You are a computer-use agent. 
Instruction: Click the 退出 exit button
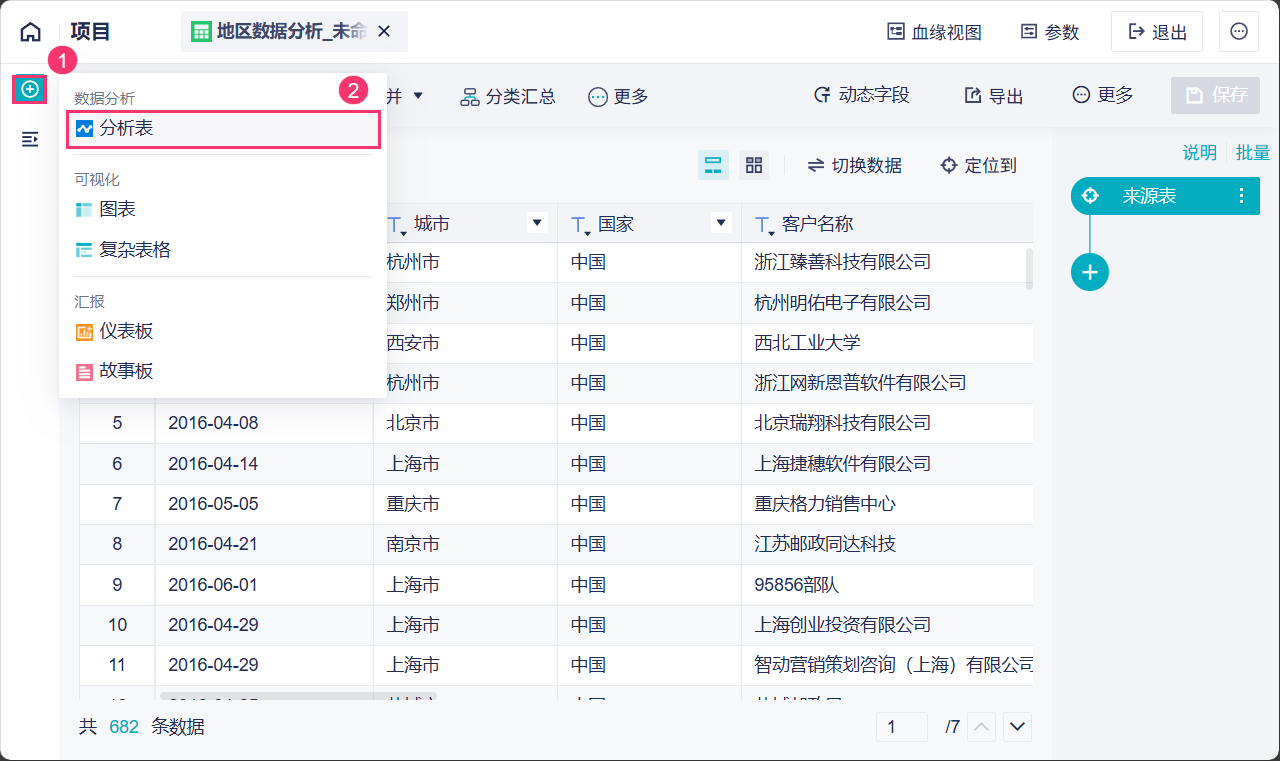(x=1158, y=32)
